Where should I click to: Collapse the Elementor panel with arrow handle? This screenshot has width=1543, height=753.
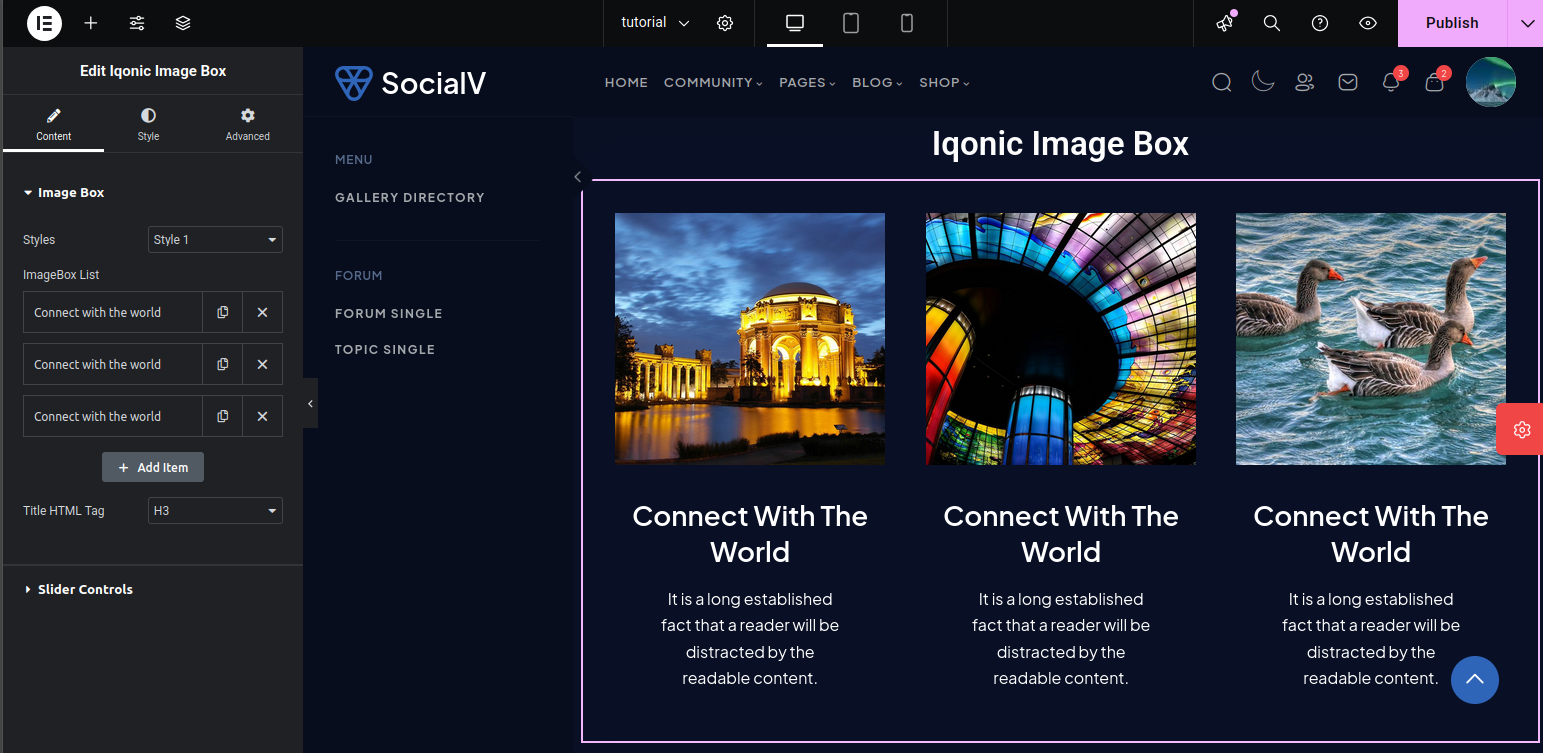tap(310, 403)
